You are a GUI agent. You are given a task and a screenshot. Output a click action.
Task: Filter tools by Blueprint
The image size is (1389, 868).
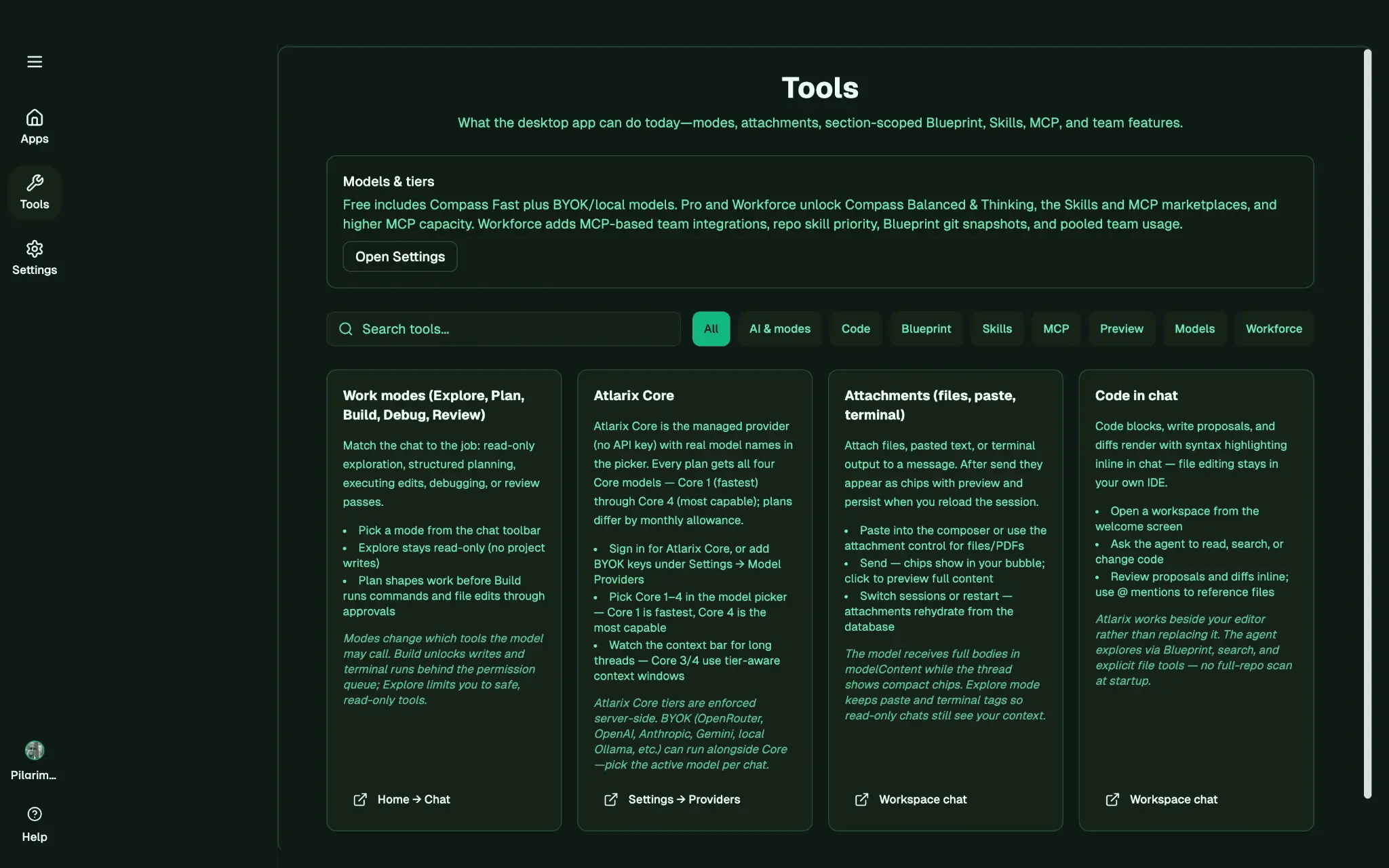tap(926, 329)
